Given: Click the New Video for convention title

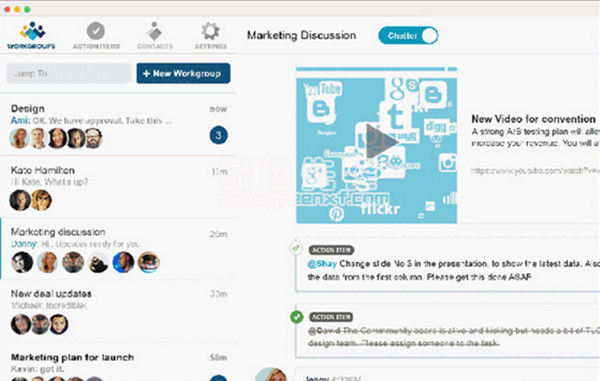Looking at the screenshot, I should click(533, 119).
